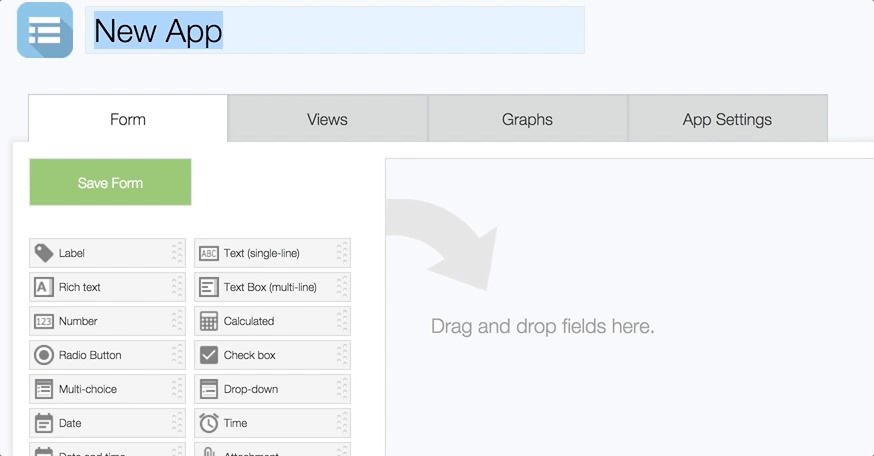Open the Graphs tab
This screenshot has width=874, height=456.
click(x=527, y=119)
